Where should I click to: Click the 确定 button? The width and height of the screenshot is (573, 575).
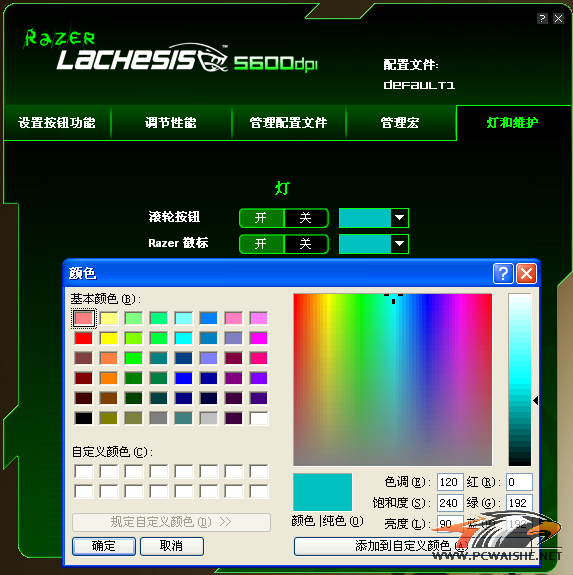pyautogui.click(x=104, y=546)
